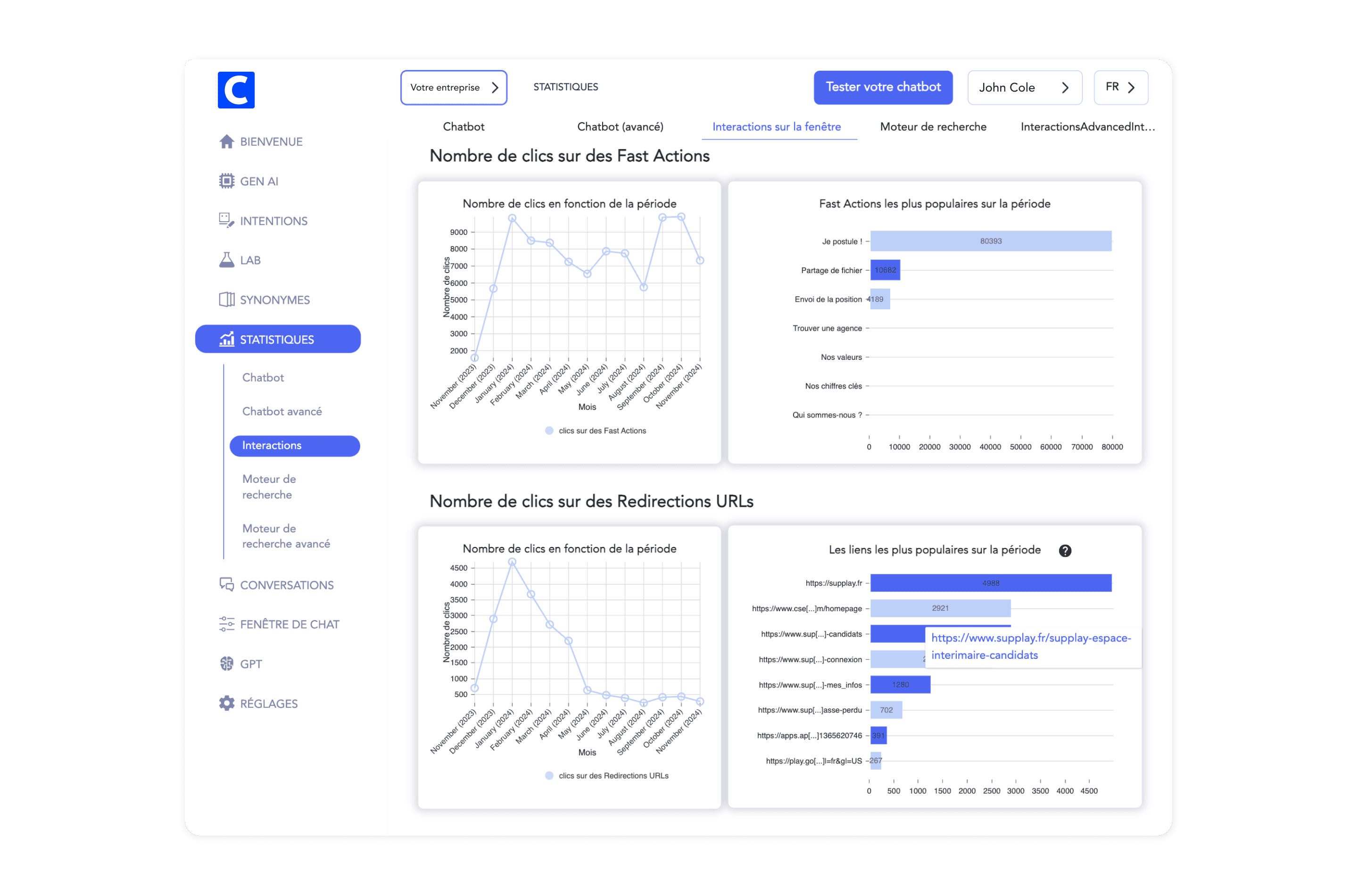
Task: Click the Lab flask icon
Action: [227, 260]
